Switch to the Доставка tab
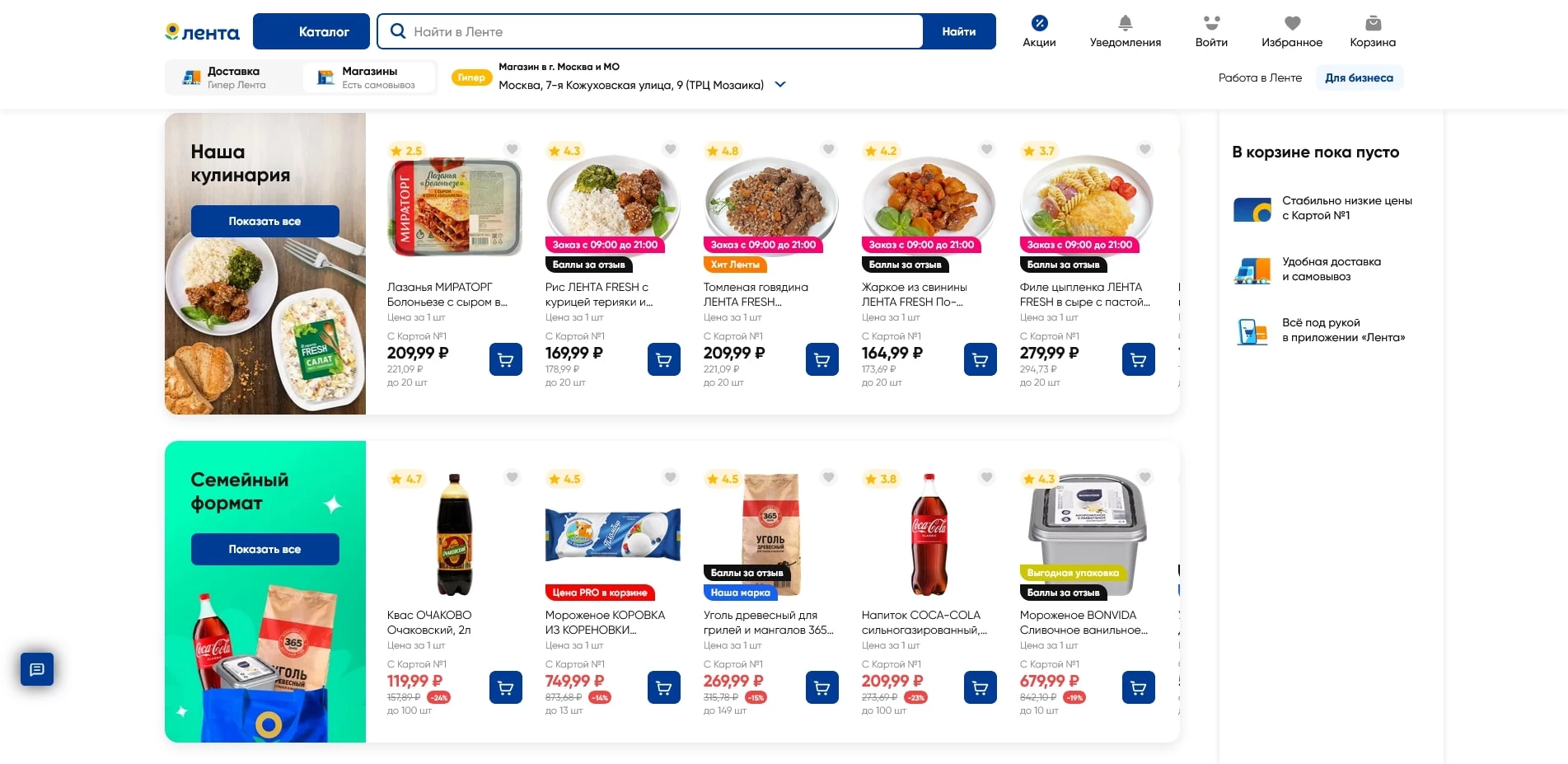The height and width of the screenshot is (764, 1568). pos(233,77)
